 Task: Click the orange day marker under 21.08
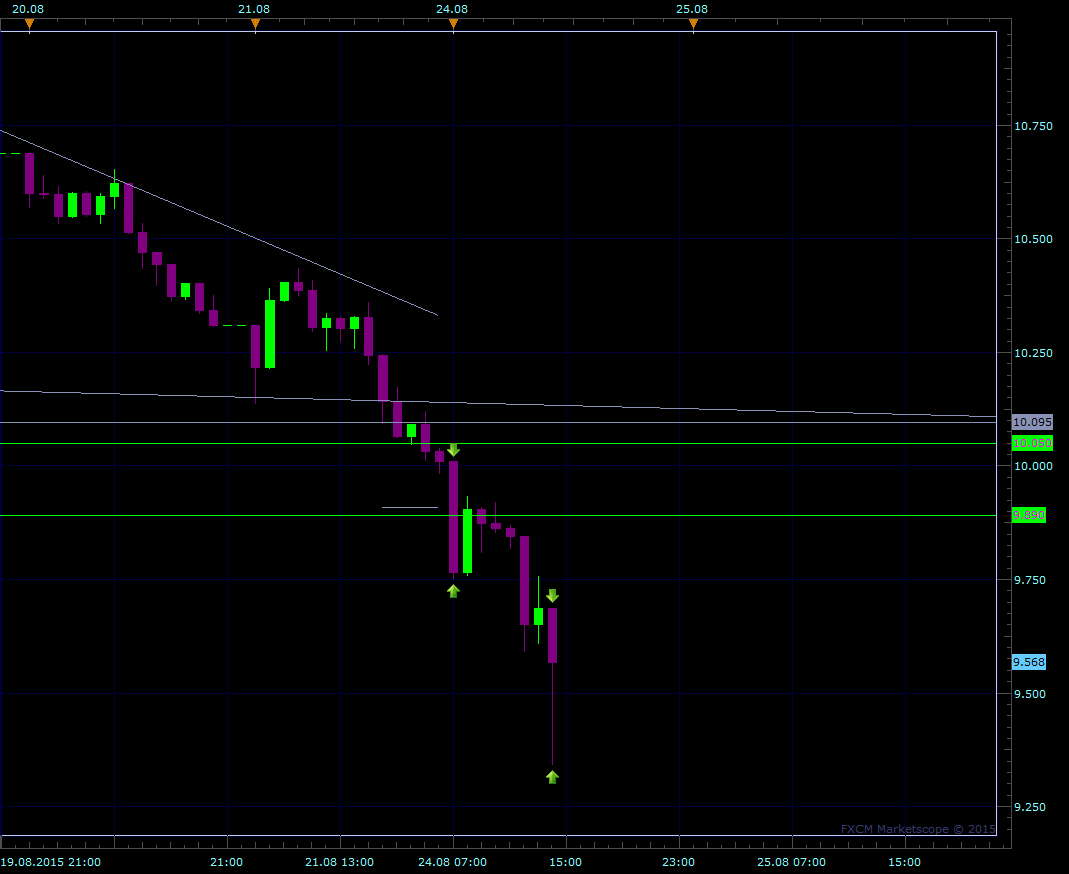pos(255,24)
